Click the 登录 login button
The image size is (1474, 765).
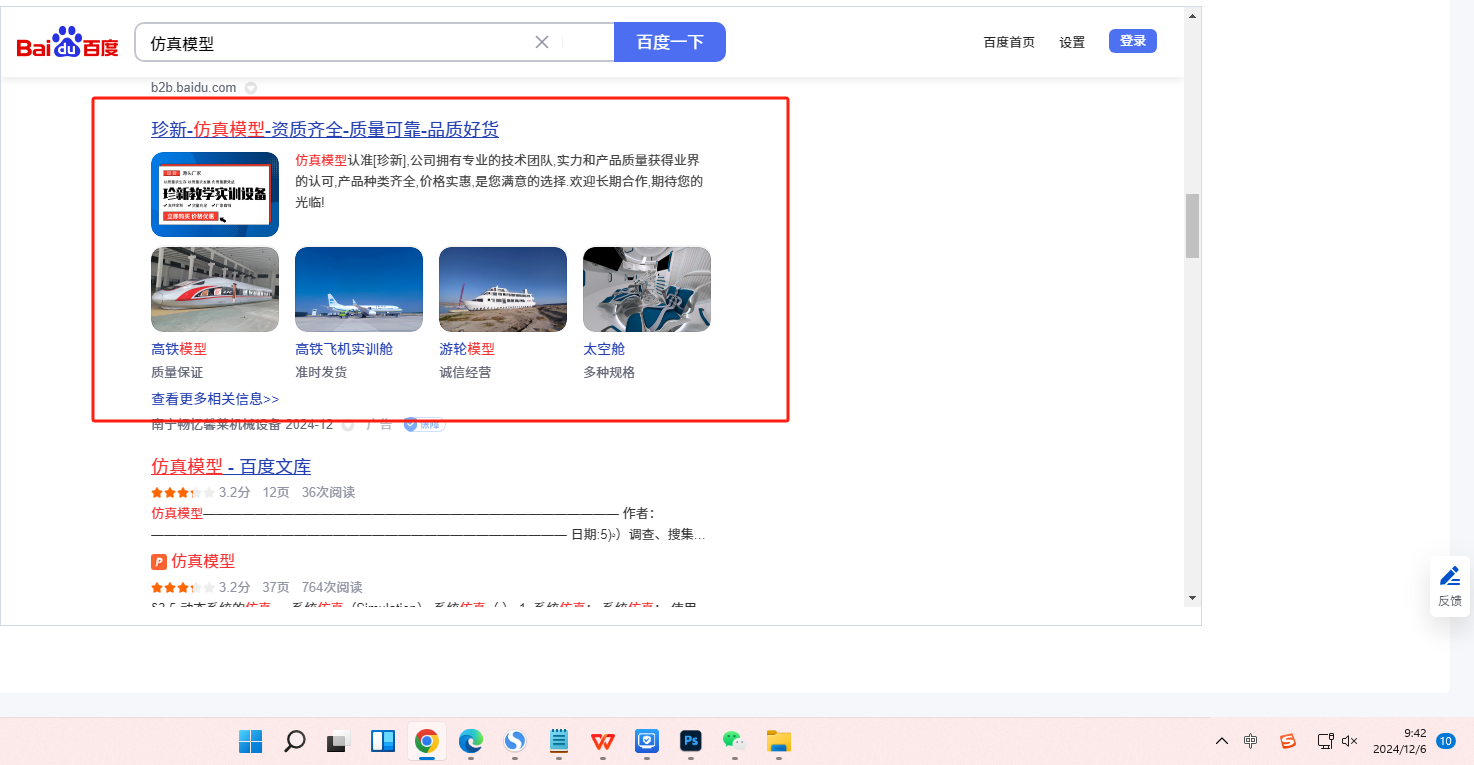click(x=1132, y=41)
